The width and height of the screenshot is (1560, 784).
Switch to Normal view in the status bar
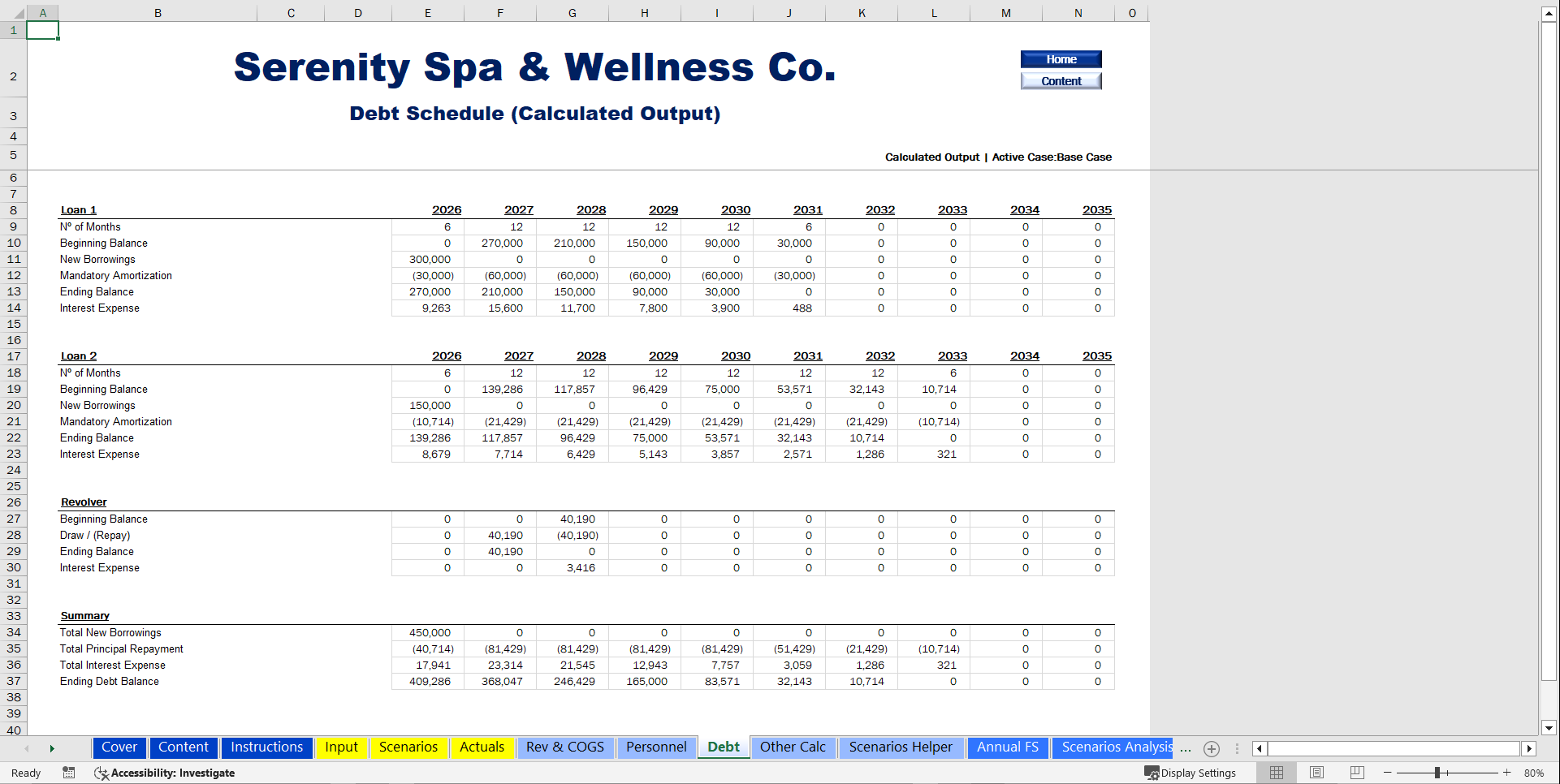(x=1277, y=773)
